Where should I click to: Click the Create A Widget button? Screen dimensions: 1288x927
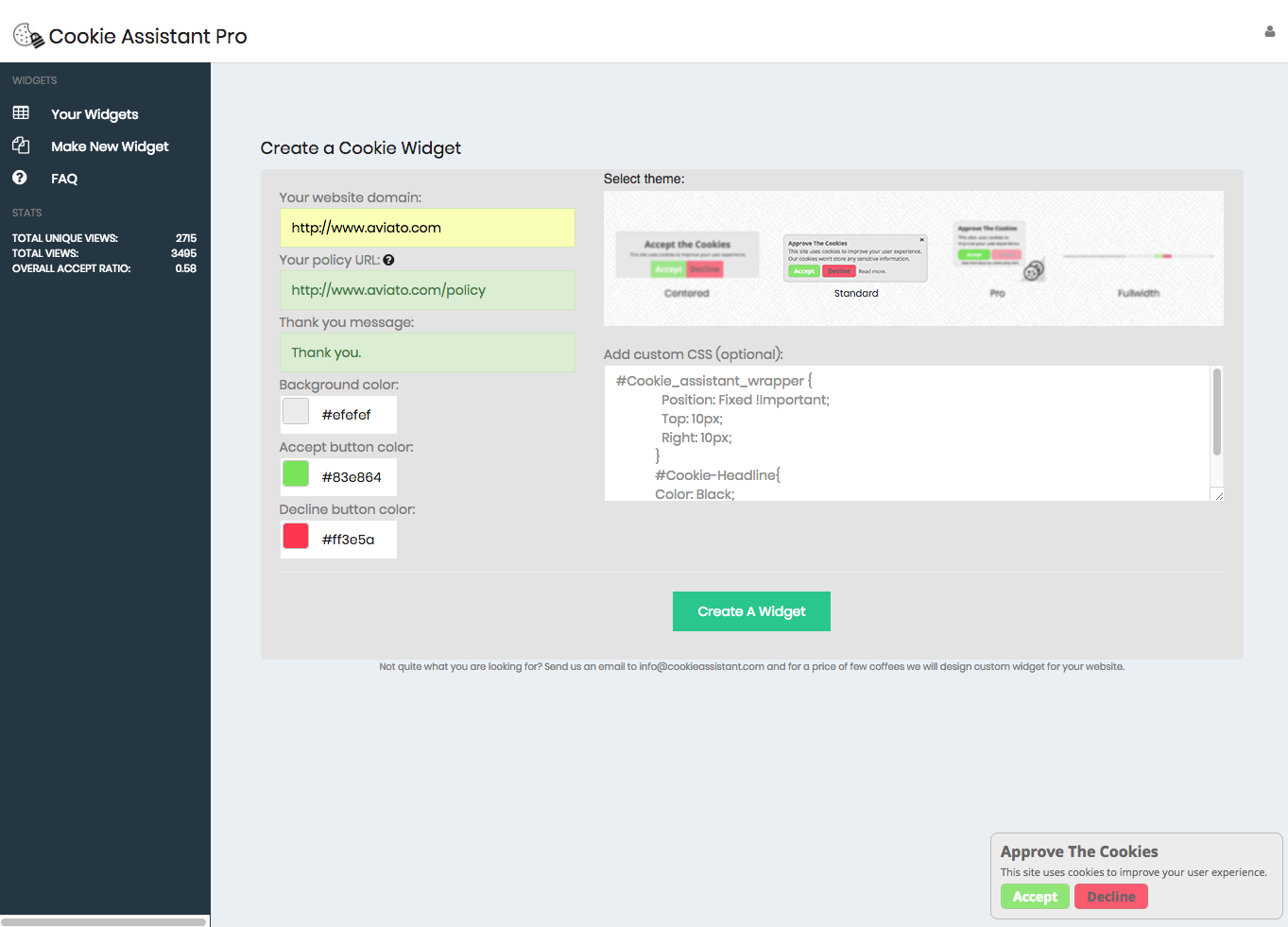[751, 611]
